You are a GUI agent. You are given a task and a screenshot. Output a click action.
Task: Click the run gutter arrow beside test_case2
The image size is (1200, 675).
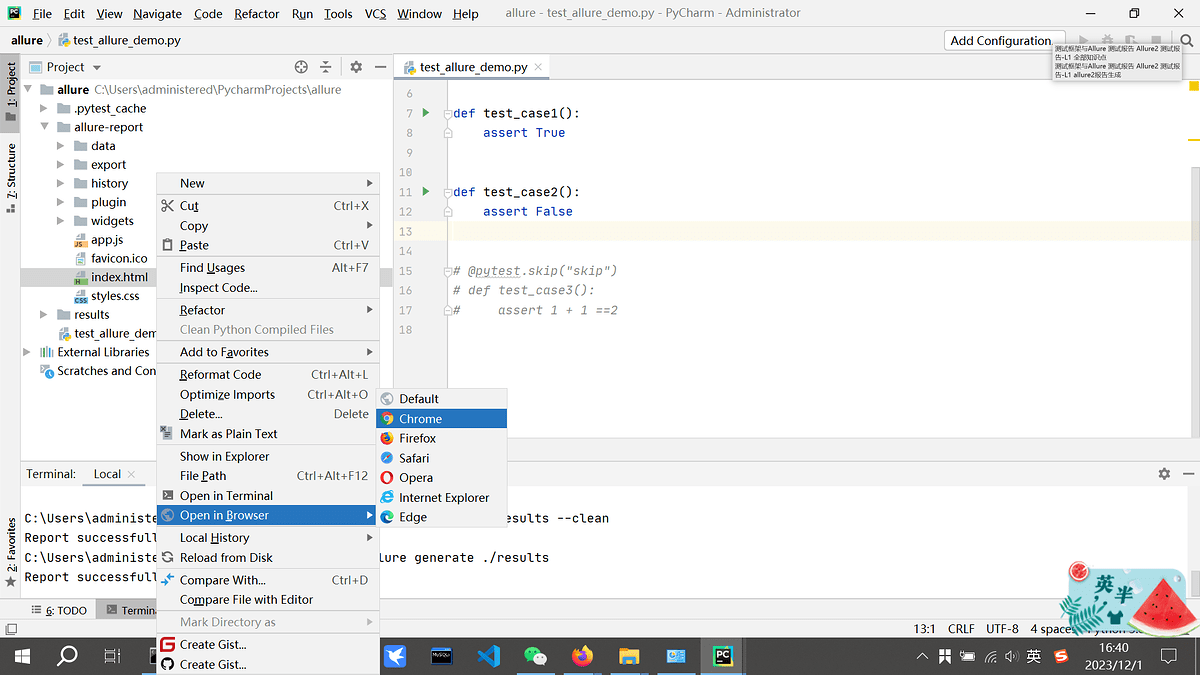click(425, 192)
